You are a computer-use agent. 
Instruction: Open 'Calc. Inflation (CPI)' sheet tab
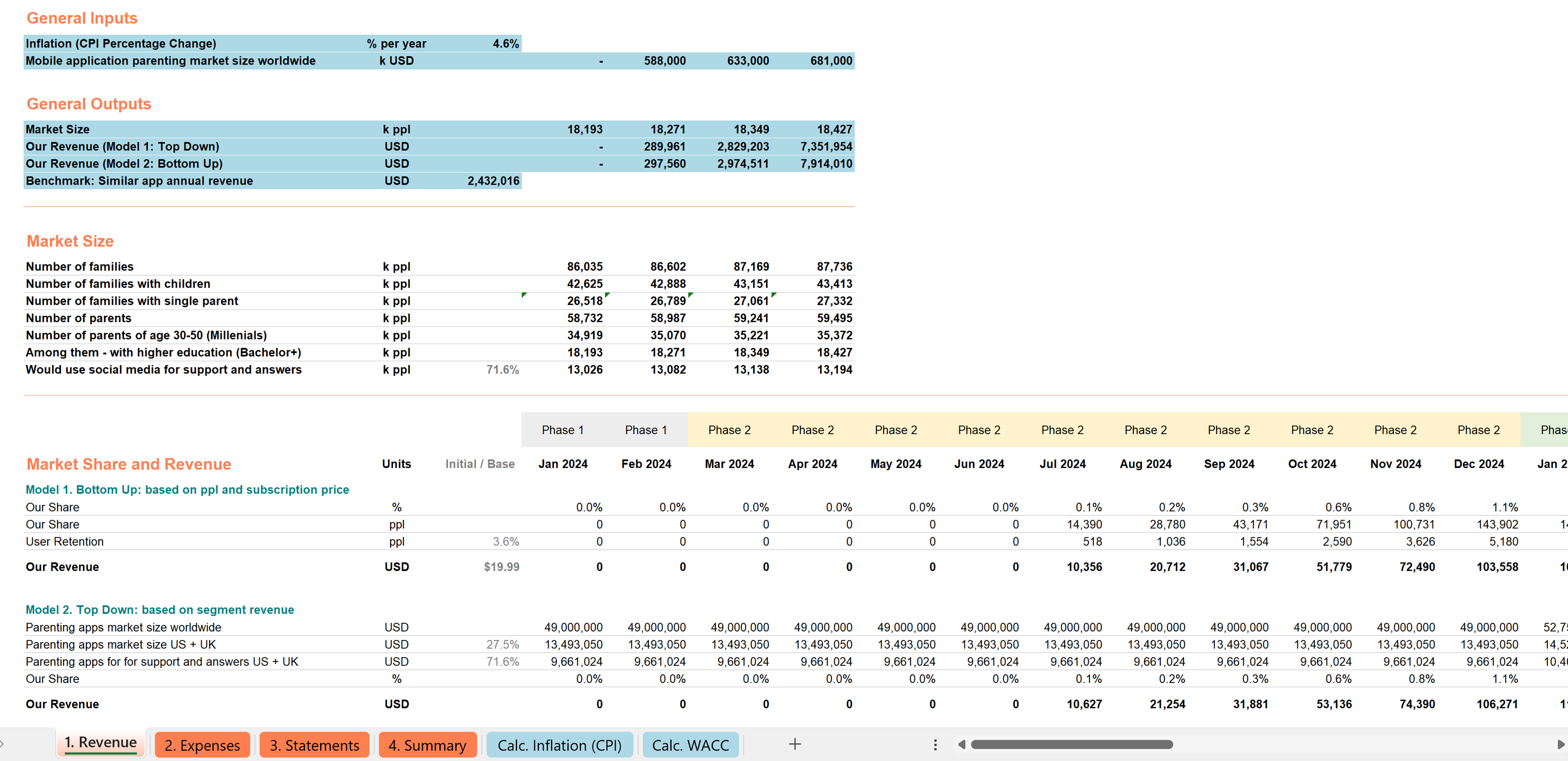click(559, 745)
